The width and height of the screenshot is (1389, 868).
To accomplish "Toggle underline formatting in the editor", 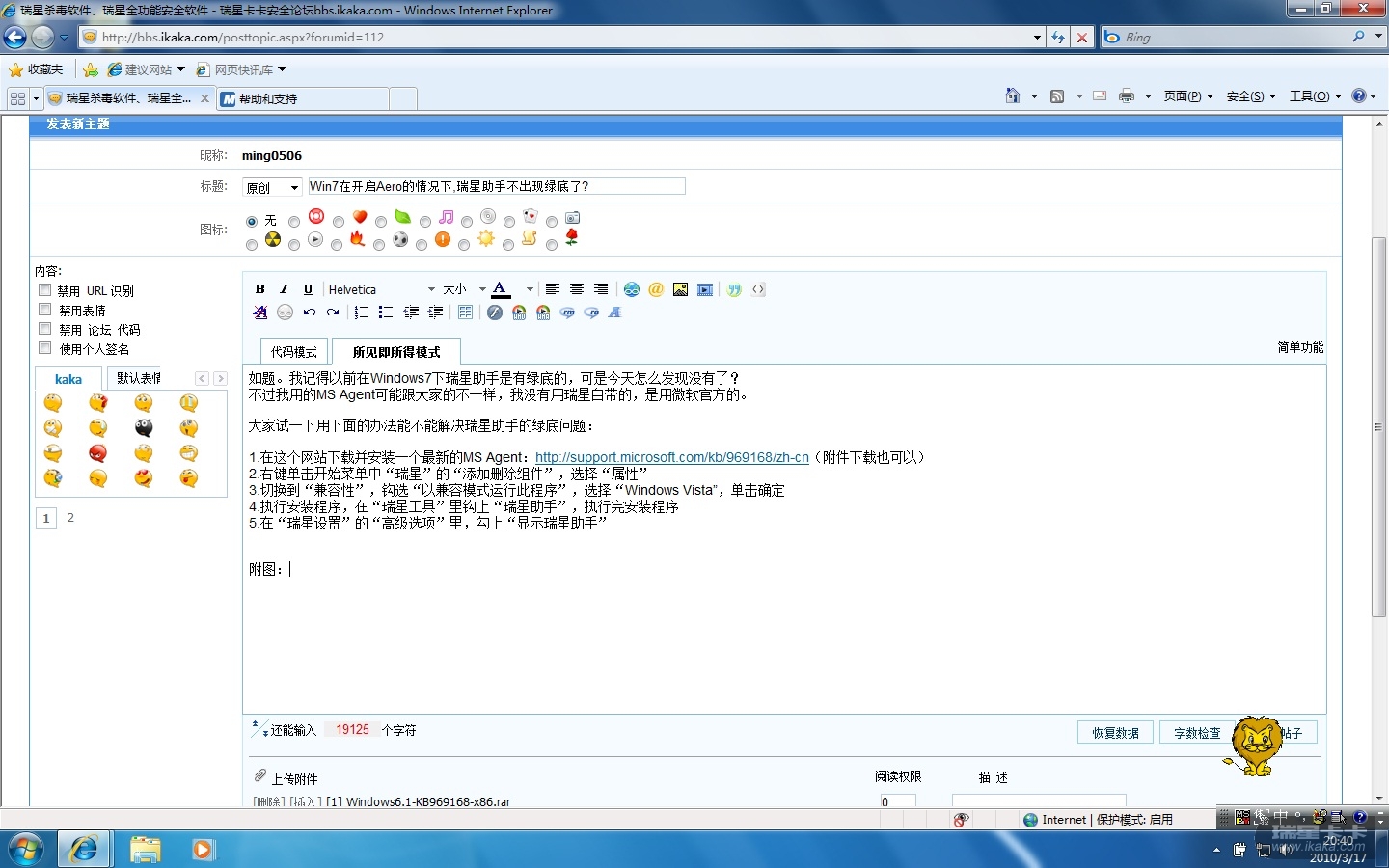I will (308, 289).
